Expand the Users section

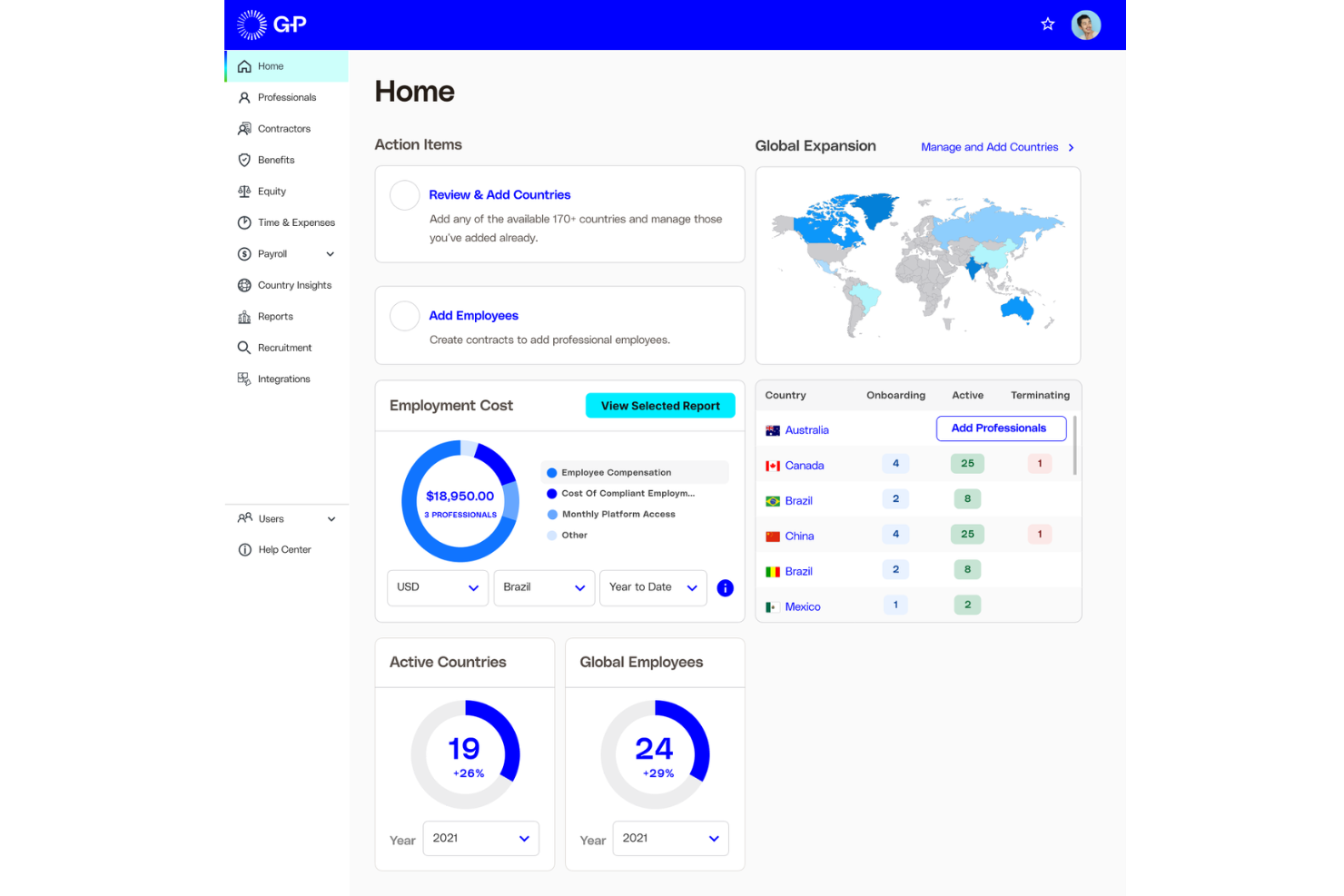click(331, 518)
